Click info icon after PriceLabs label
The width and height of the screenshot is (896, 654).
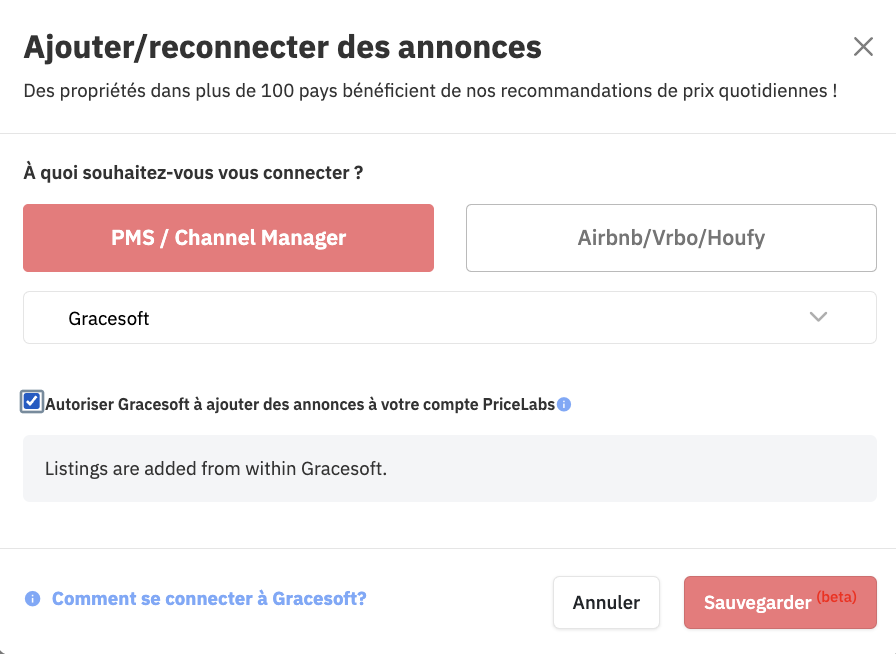click(x=564, y=404)
